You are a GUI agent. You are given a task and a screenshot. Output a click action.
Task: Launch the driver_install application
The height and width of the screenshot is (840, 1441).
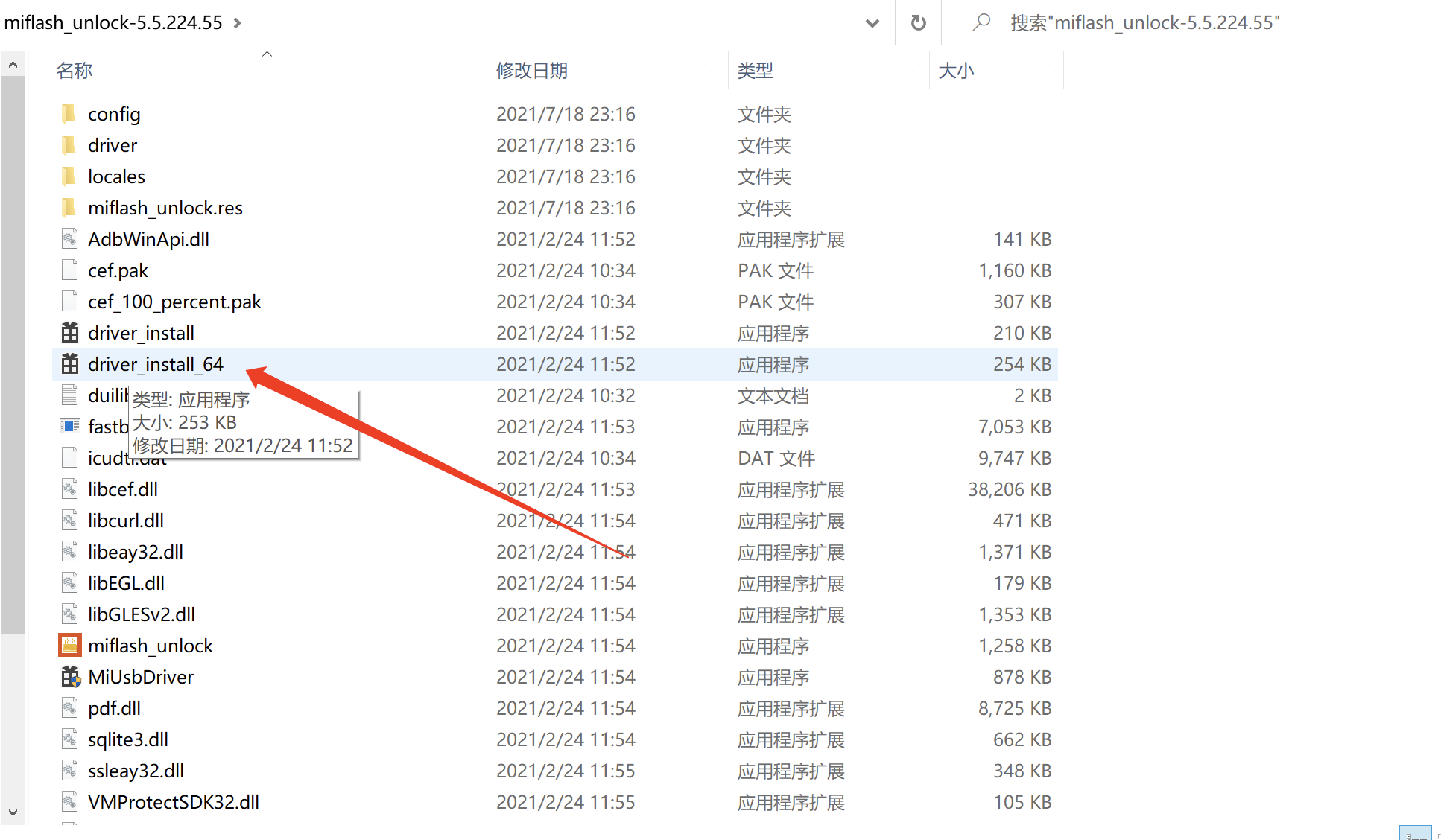pos(140,333)
